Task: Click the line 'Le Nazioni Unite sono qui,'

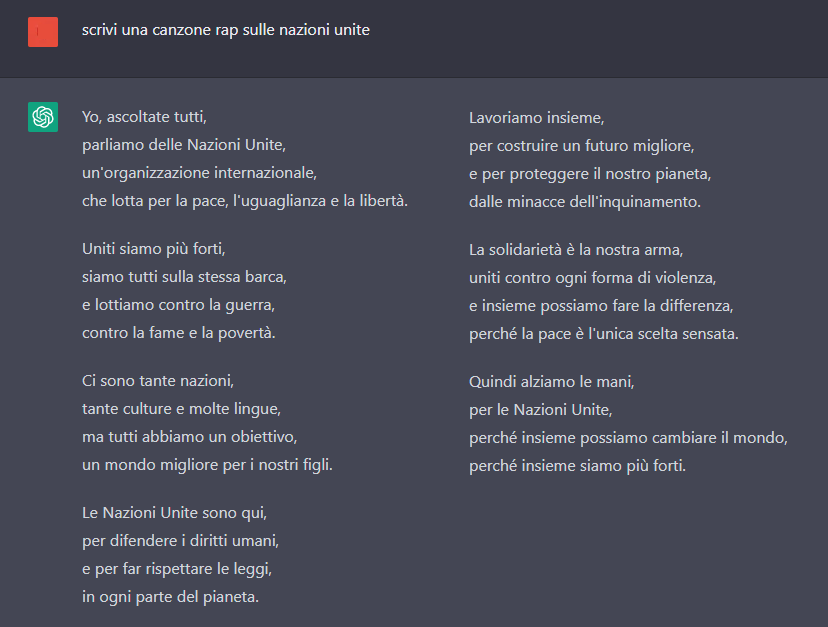Action: pyautogui.click(x=175, y=513)
